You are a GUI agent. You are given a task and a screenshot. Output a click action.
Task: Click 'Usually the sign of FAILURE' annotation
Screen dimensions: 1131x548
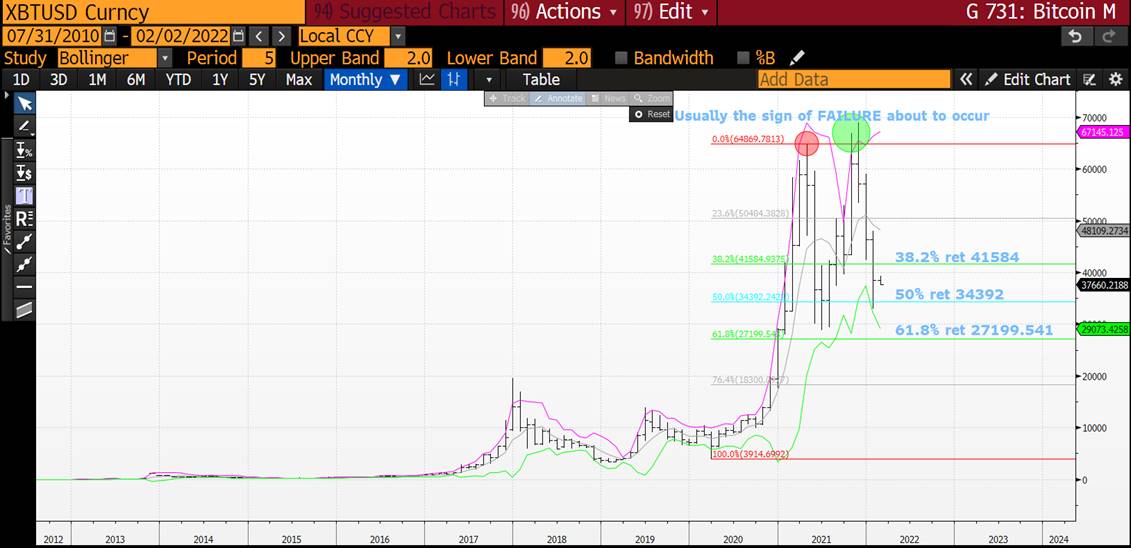(x=832, y=115)
